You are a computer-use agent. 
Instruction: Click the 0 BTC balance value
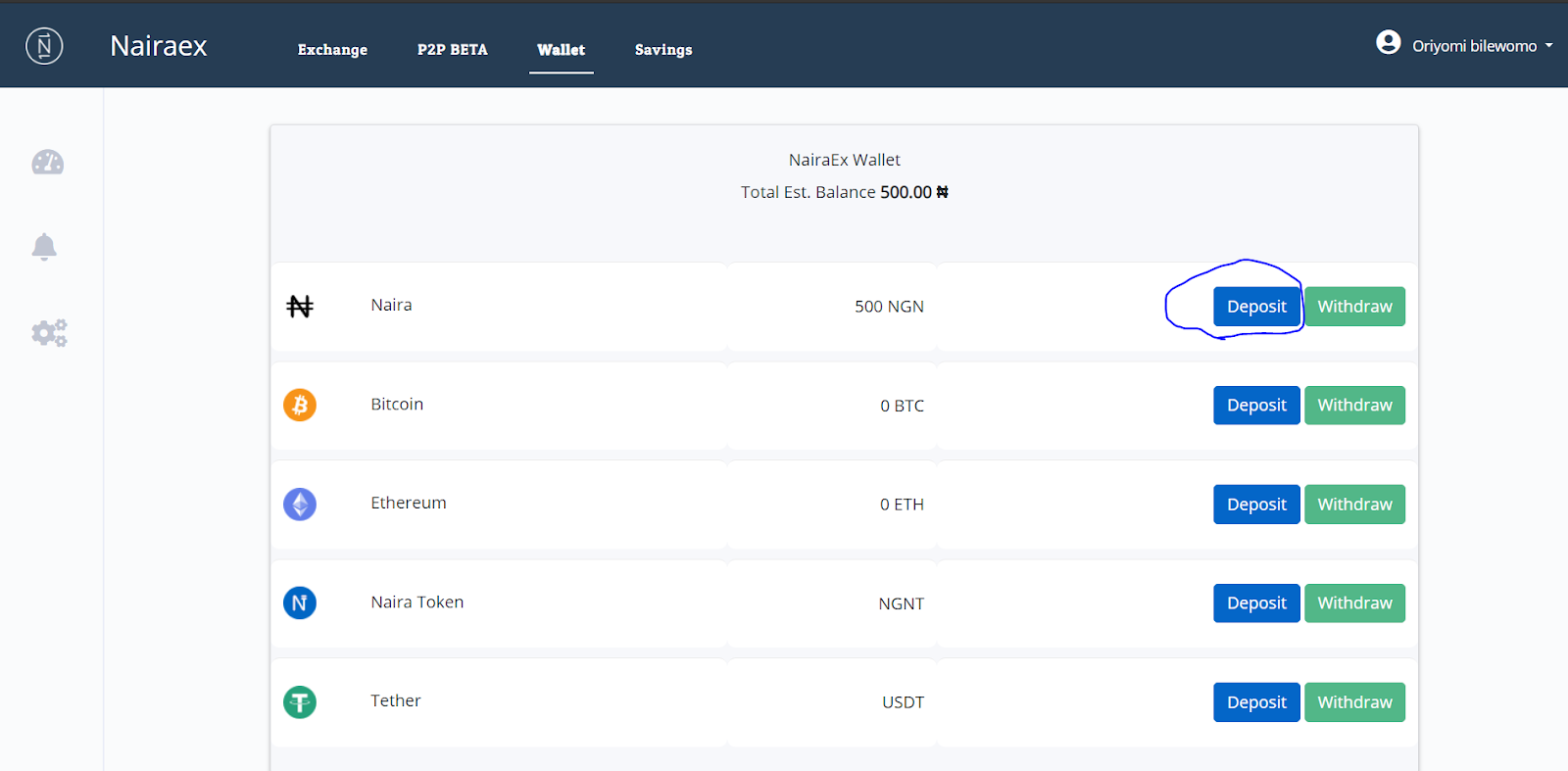coord(902,406)
